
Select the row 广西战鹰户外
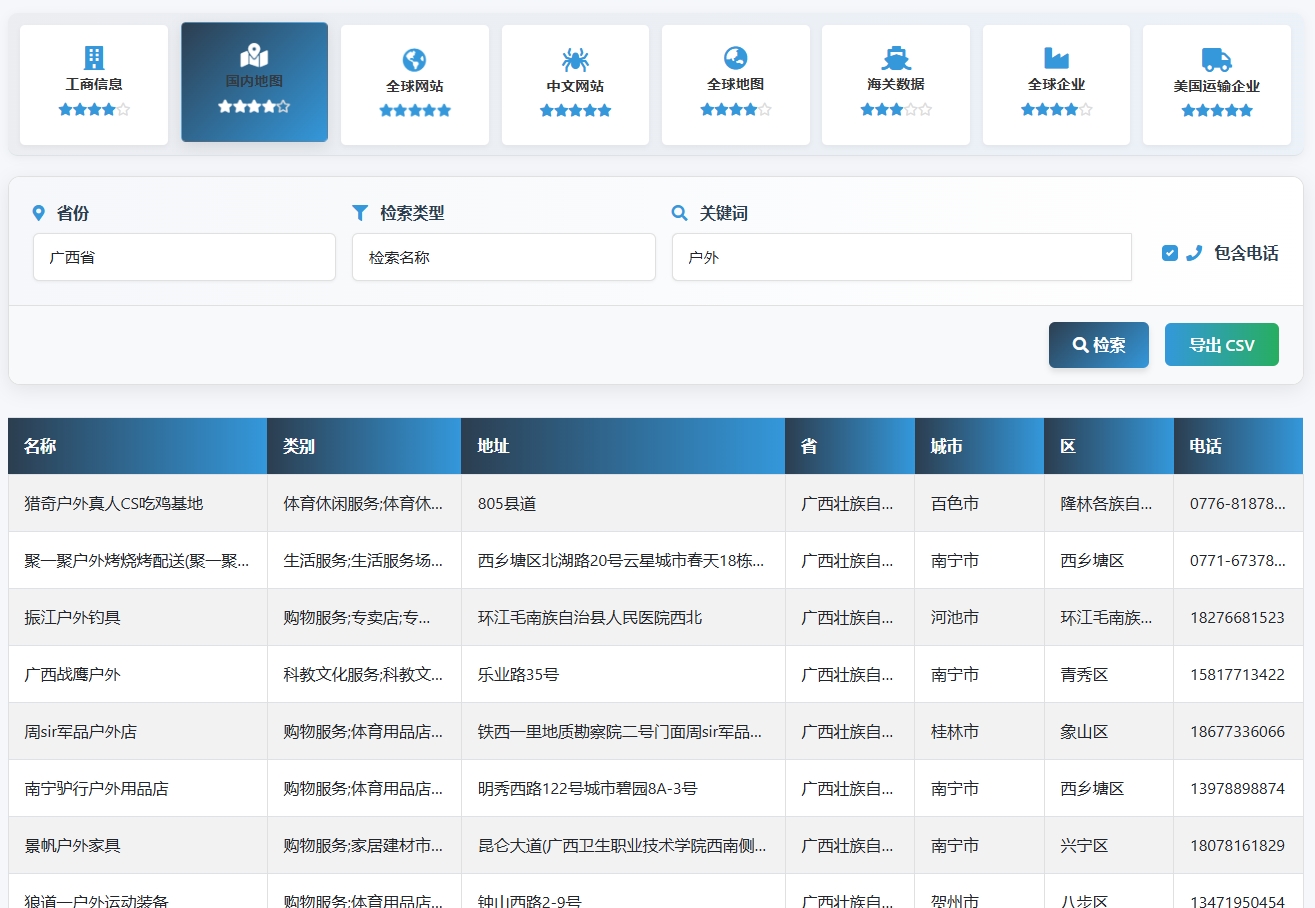point(655,674)
